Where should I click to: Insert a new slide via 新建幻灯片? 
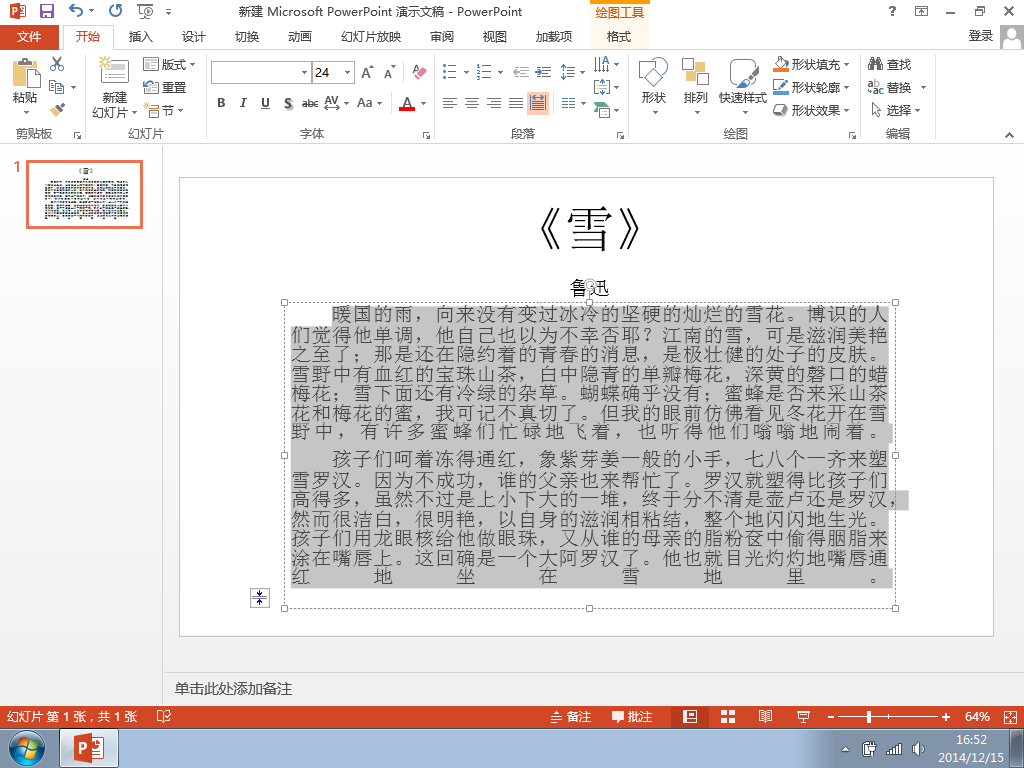114,88
